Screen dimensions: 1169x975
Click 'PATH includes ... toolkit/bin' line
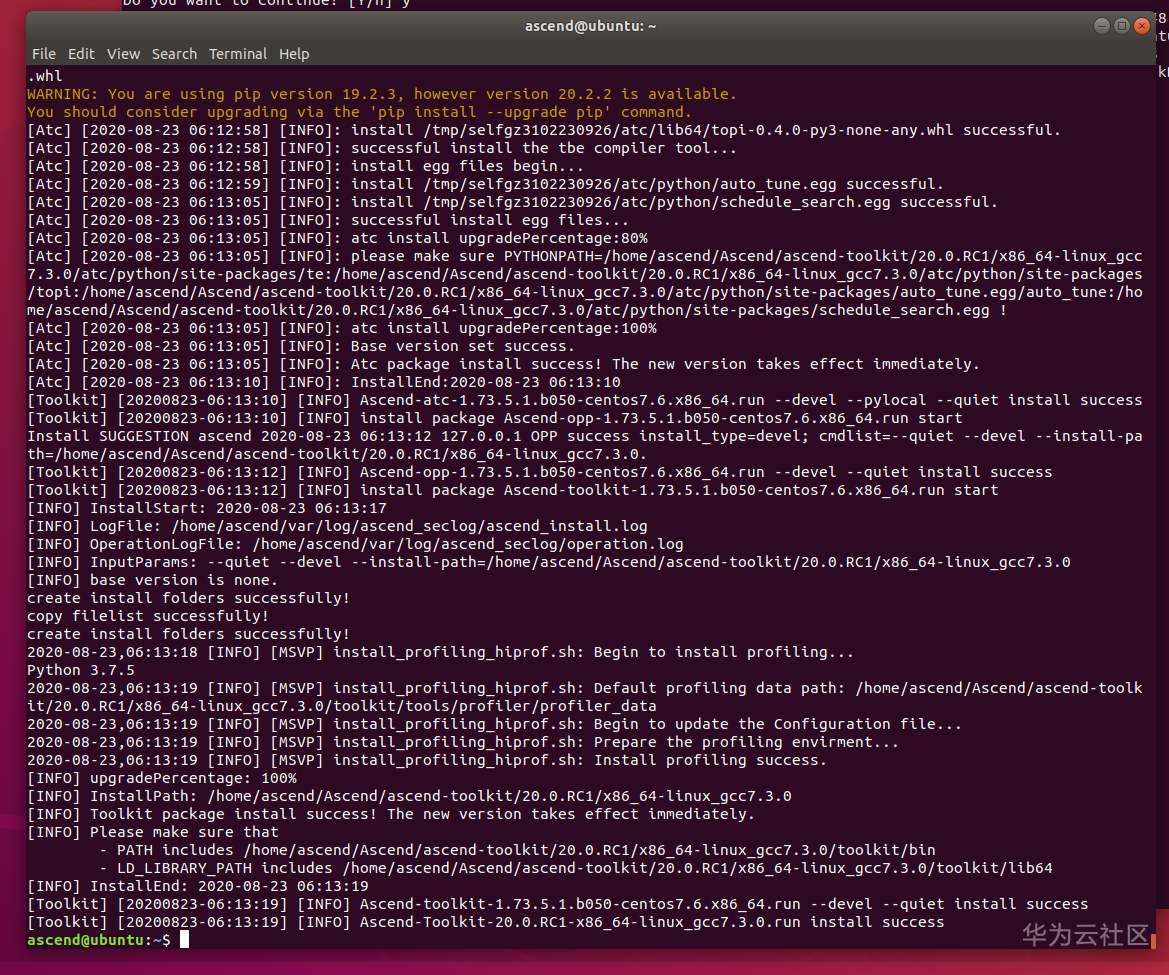click(517, 850)
